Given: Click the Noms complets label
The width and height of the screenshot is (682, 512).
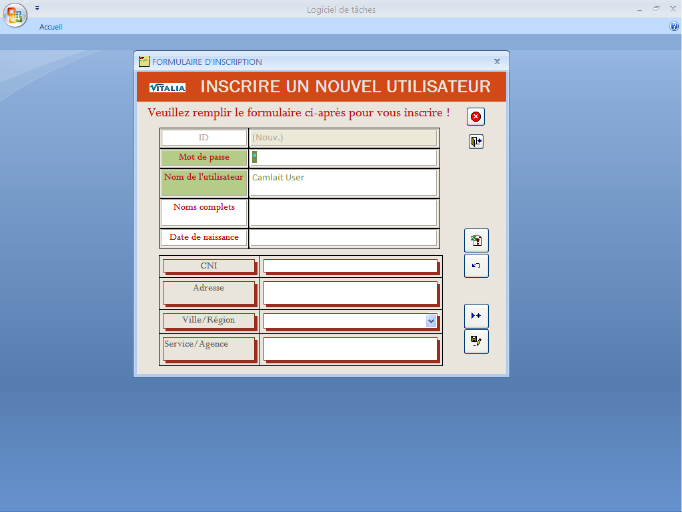Looking at the screenshot, I should tap(204, 213).
